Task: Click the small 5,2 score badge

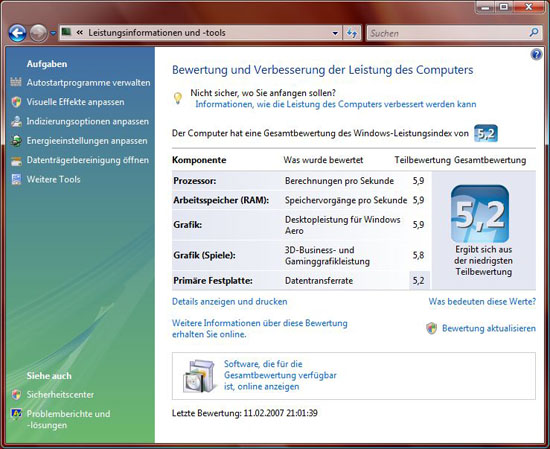Action: coord(486,133)
